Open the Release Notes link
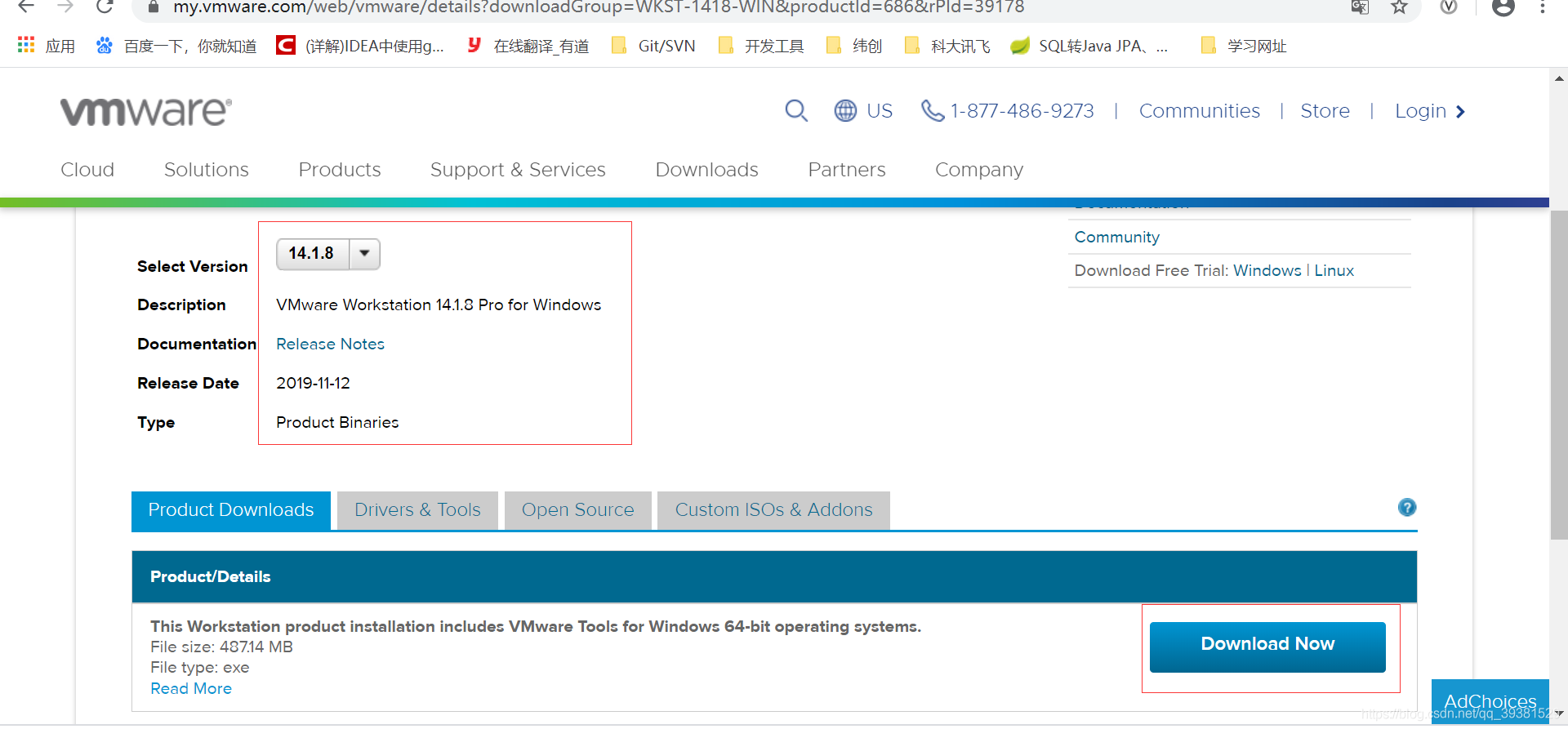Image resolution: width=1568 pixels, height=729 pixels. (x=330, y=344)
